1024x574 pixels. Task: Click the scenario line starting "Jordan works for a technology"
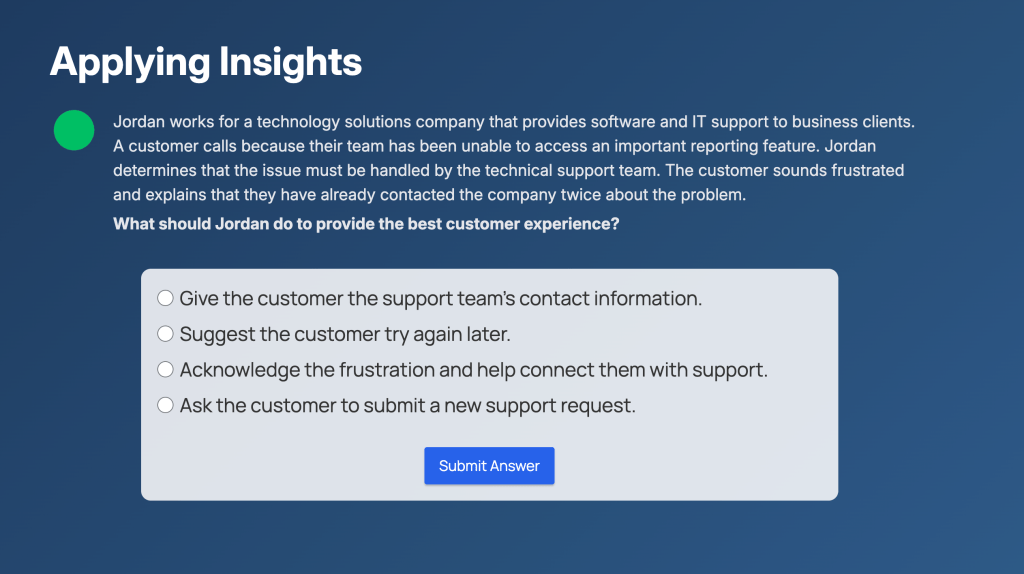point(514,122)
